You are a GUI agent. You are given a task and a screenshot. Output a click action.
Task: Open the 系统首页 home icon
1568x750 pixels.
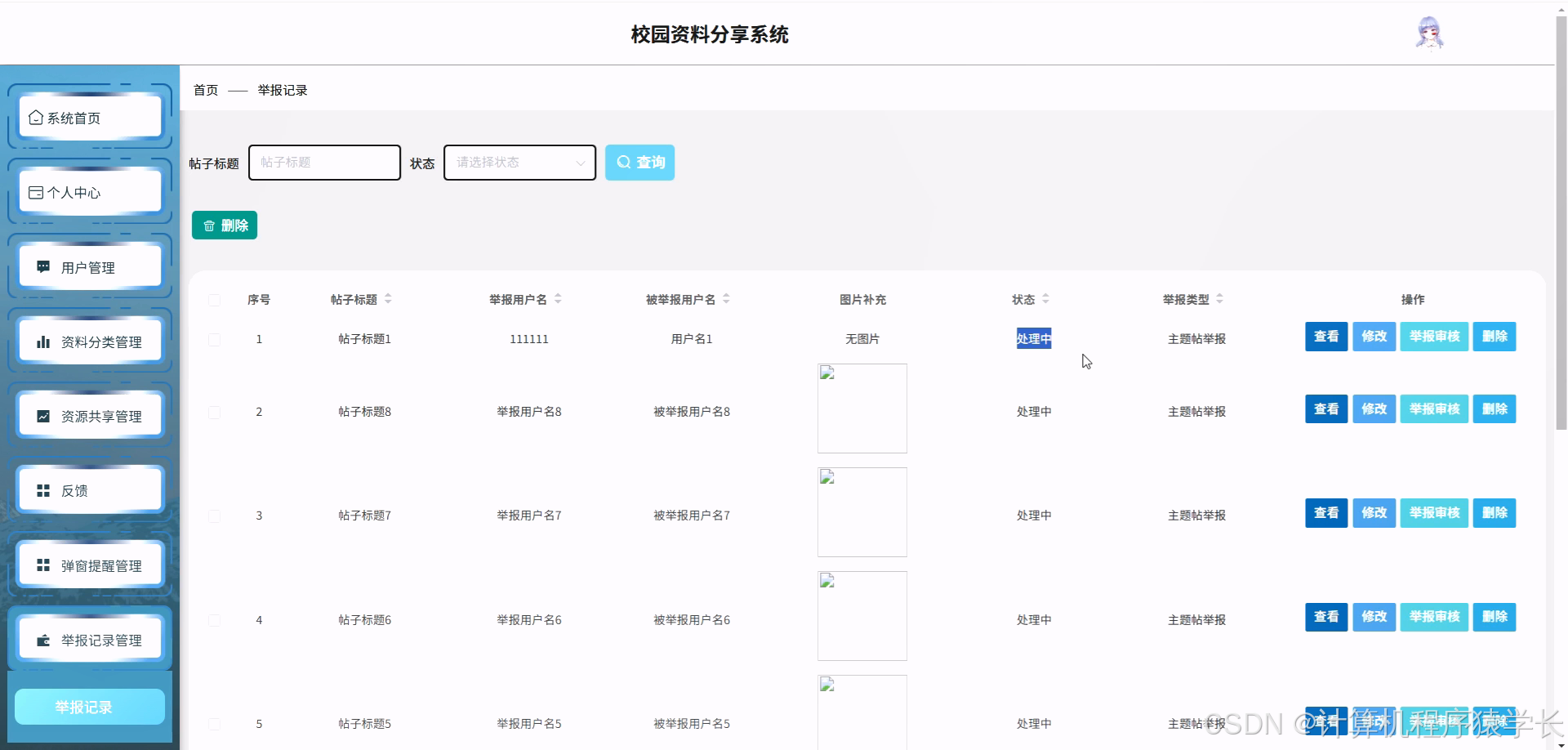click(35, 117)
